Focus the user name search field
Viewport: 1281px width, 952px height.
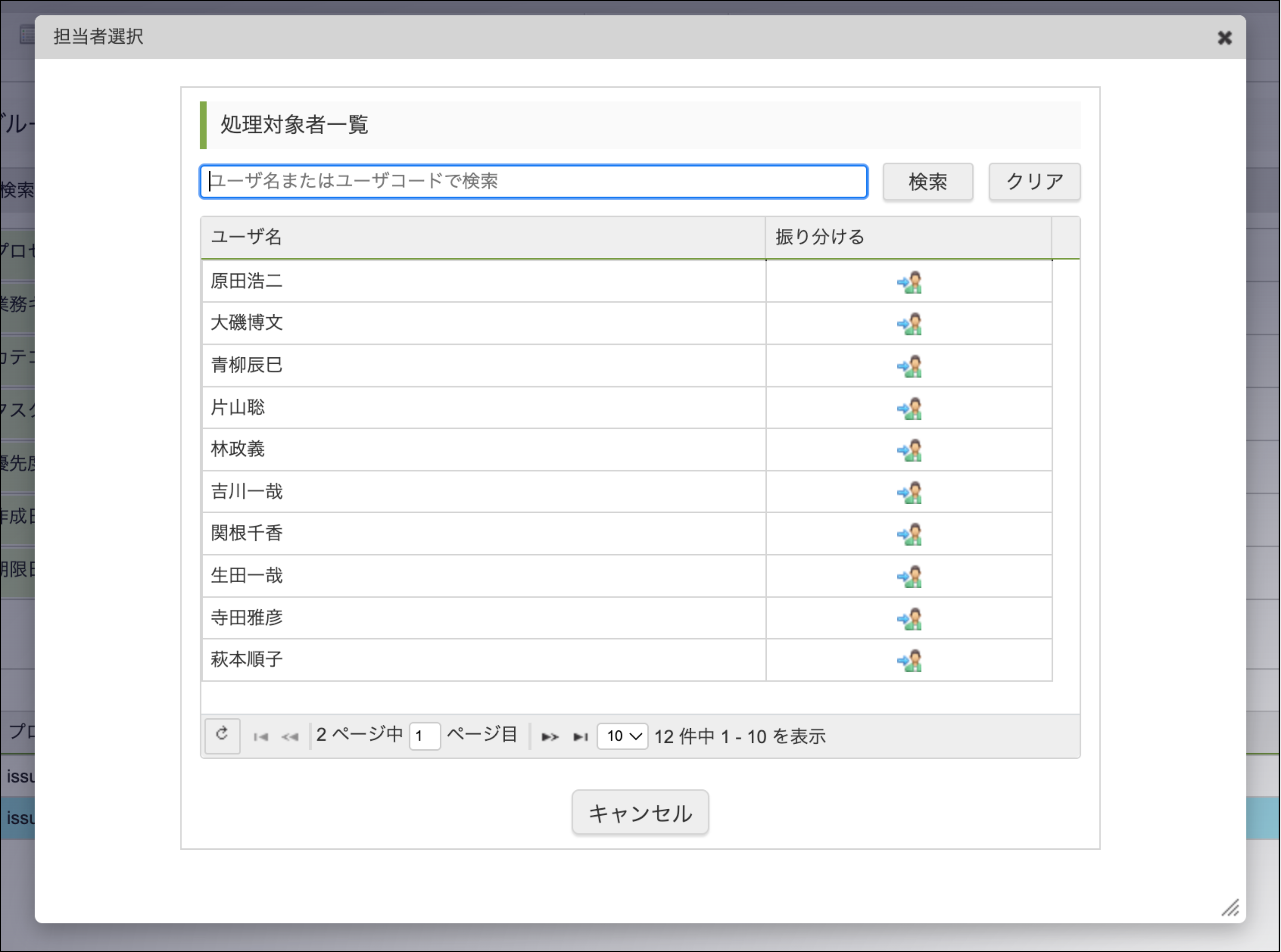533,182
